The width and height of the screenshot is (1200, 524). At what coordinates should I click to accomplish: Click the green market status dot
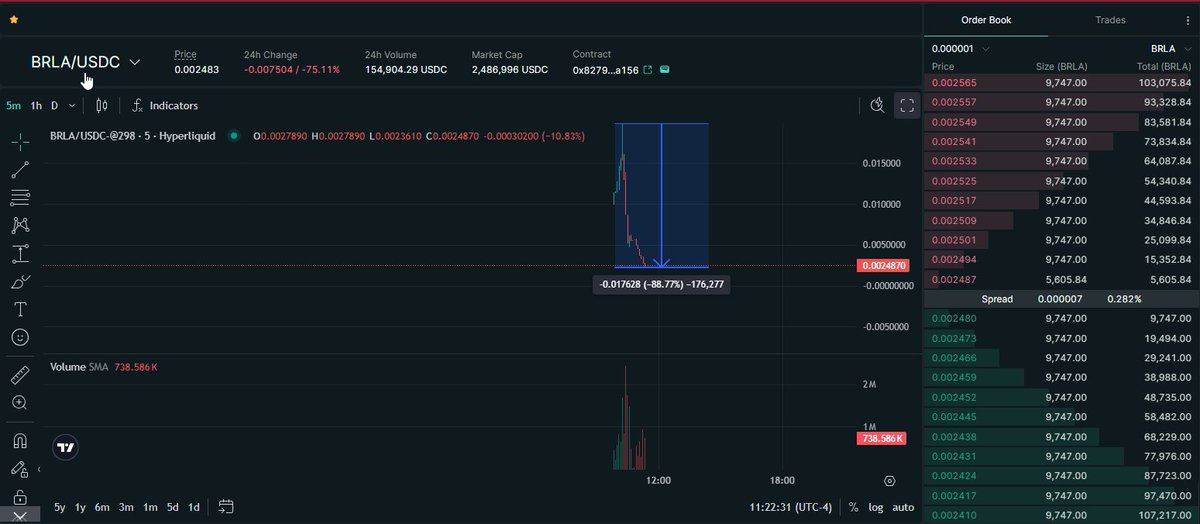pos(234,135)
